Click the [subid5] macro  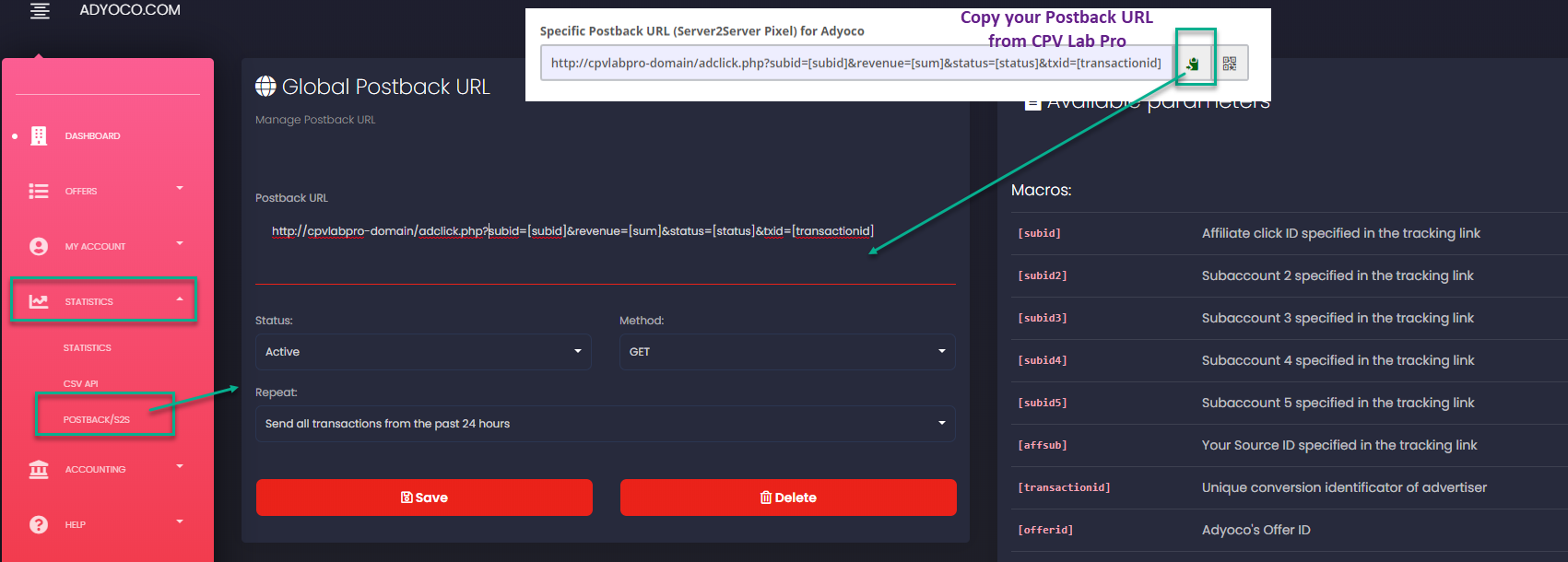click(x=1042, y=404)
